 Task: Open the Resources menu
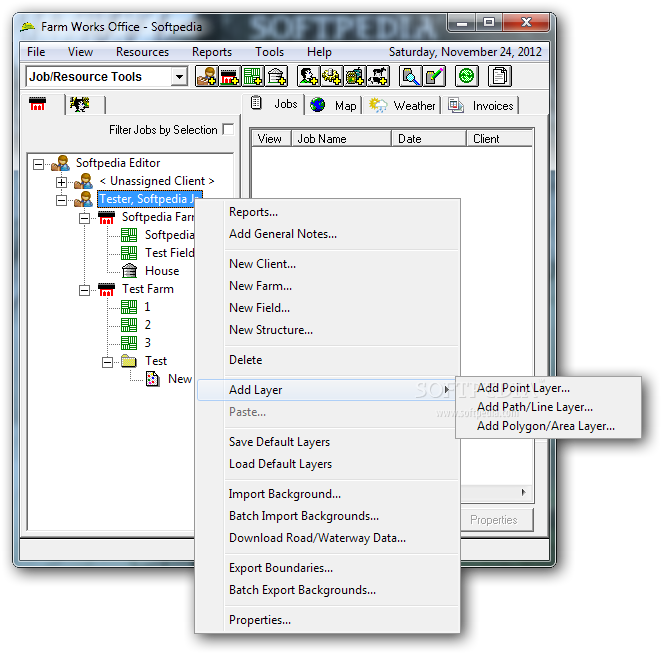click(142, 52)
